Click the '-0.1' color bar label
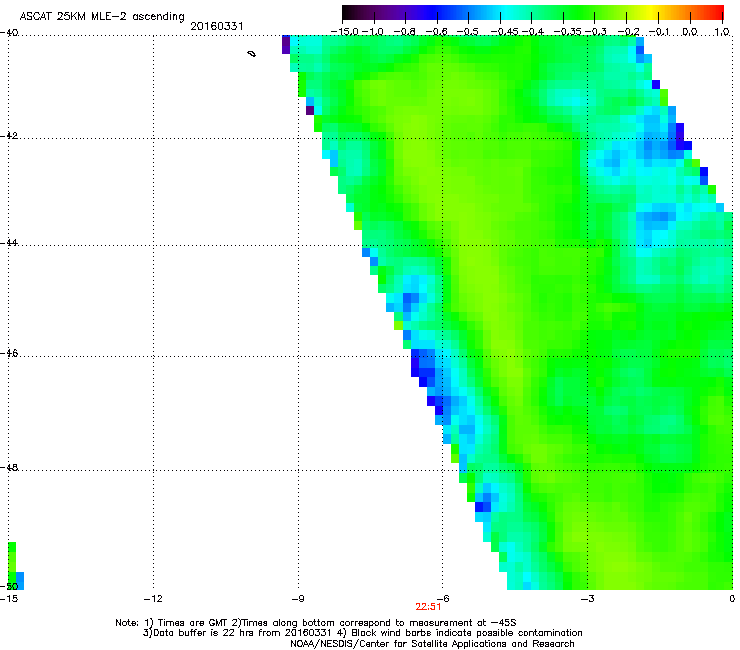 point(659,32)
